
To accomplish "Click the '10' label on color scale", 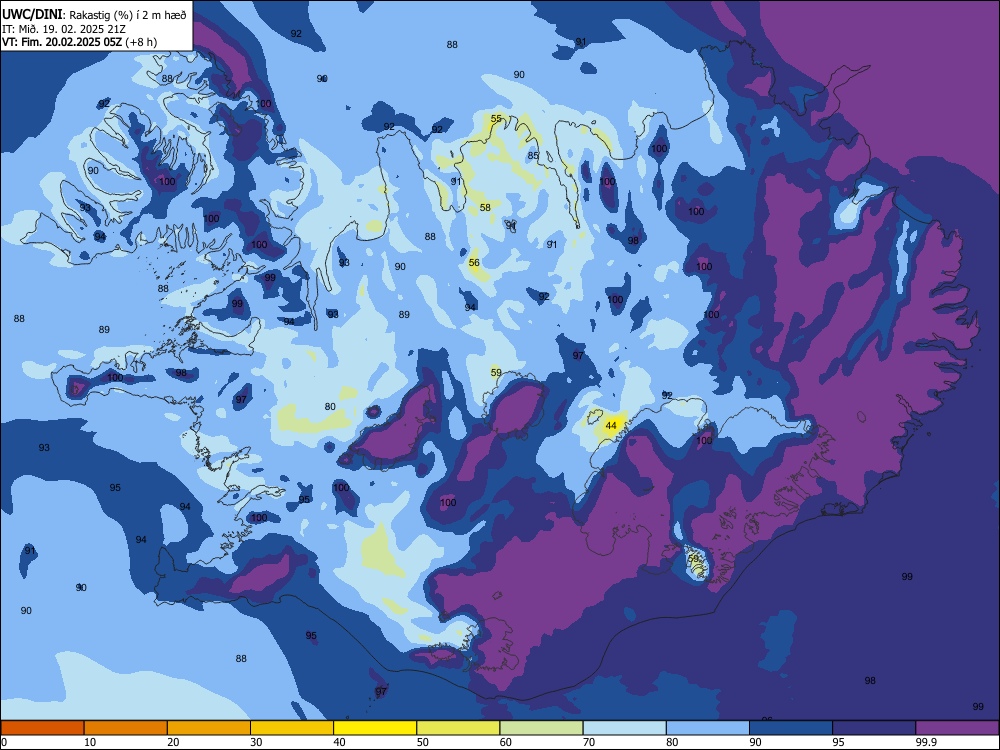I will (x=90, y=742).
